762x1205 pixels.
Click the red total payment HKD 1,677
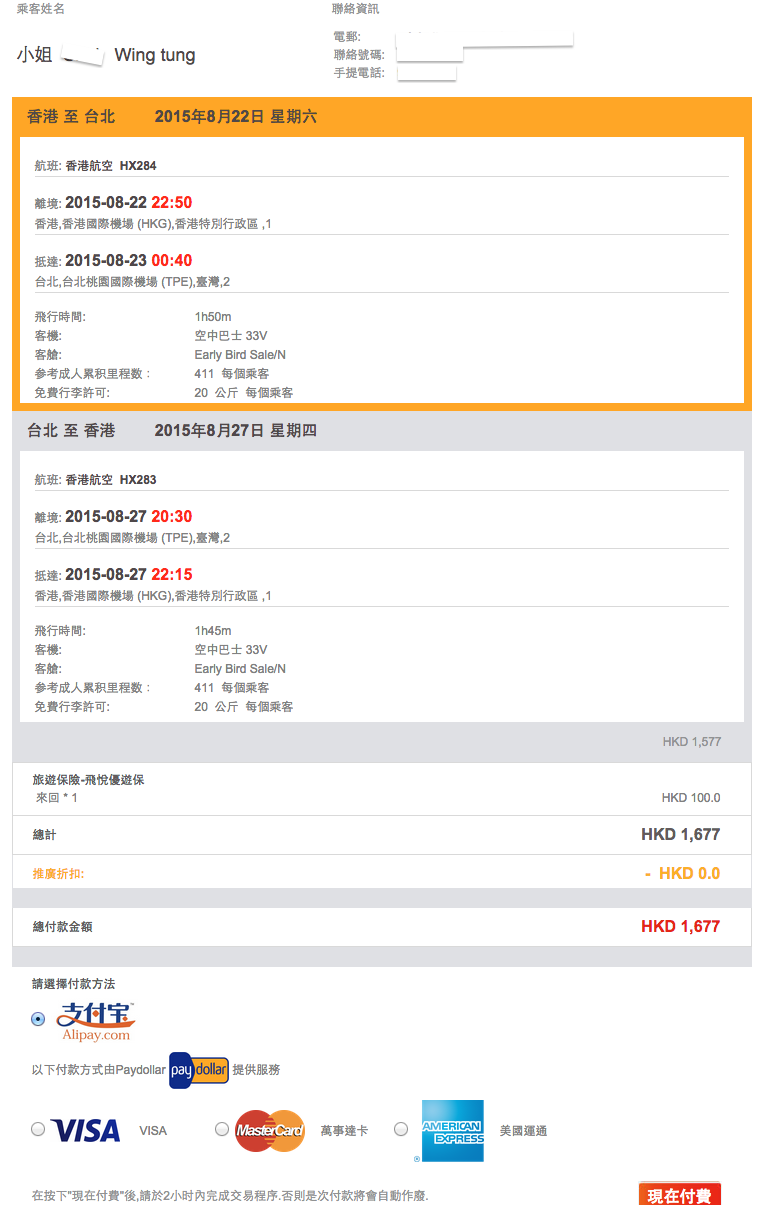coord(680,927)
